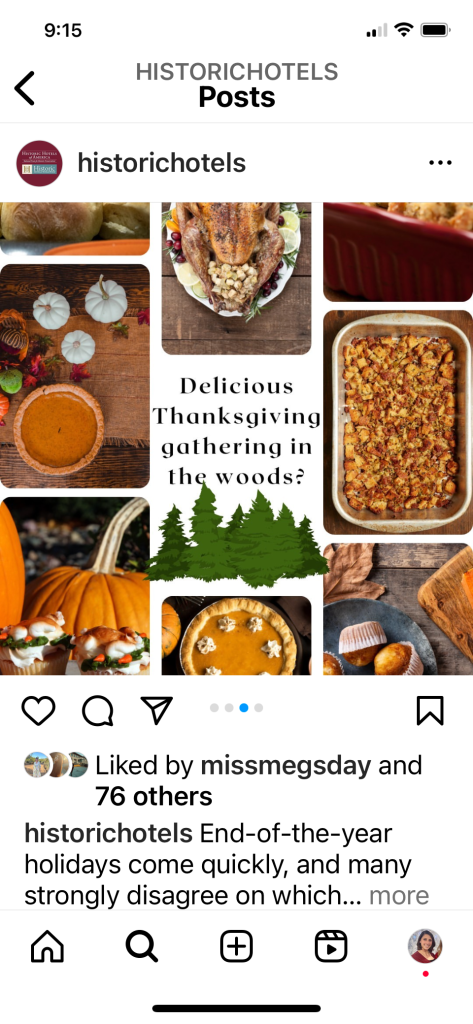Create a new post with the plus icon
473x1024 pixels.
(x=236, y=946)
